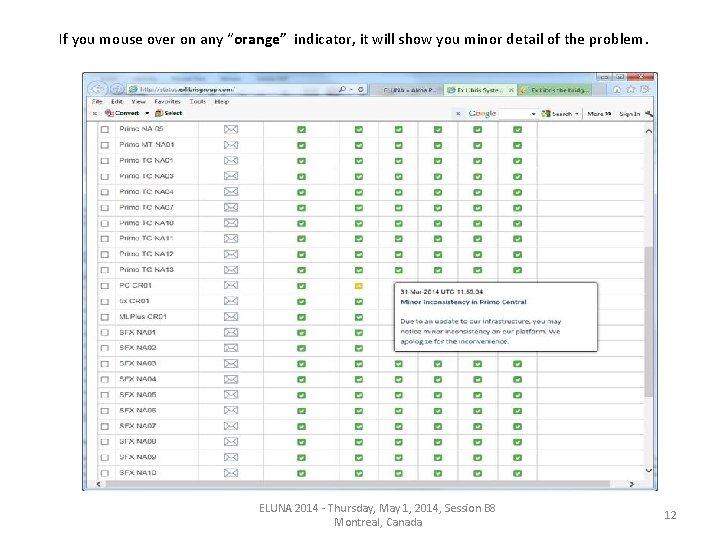Click the envelope icon for SFX NA01
This screenshot has height=540, width=720.
click(x=231, y=332)
